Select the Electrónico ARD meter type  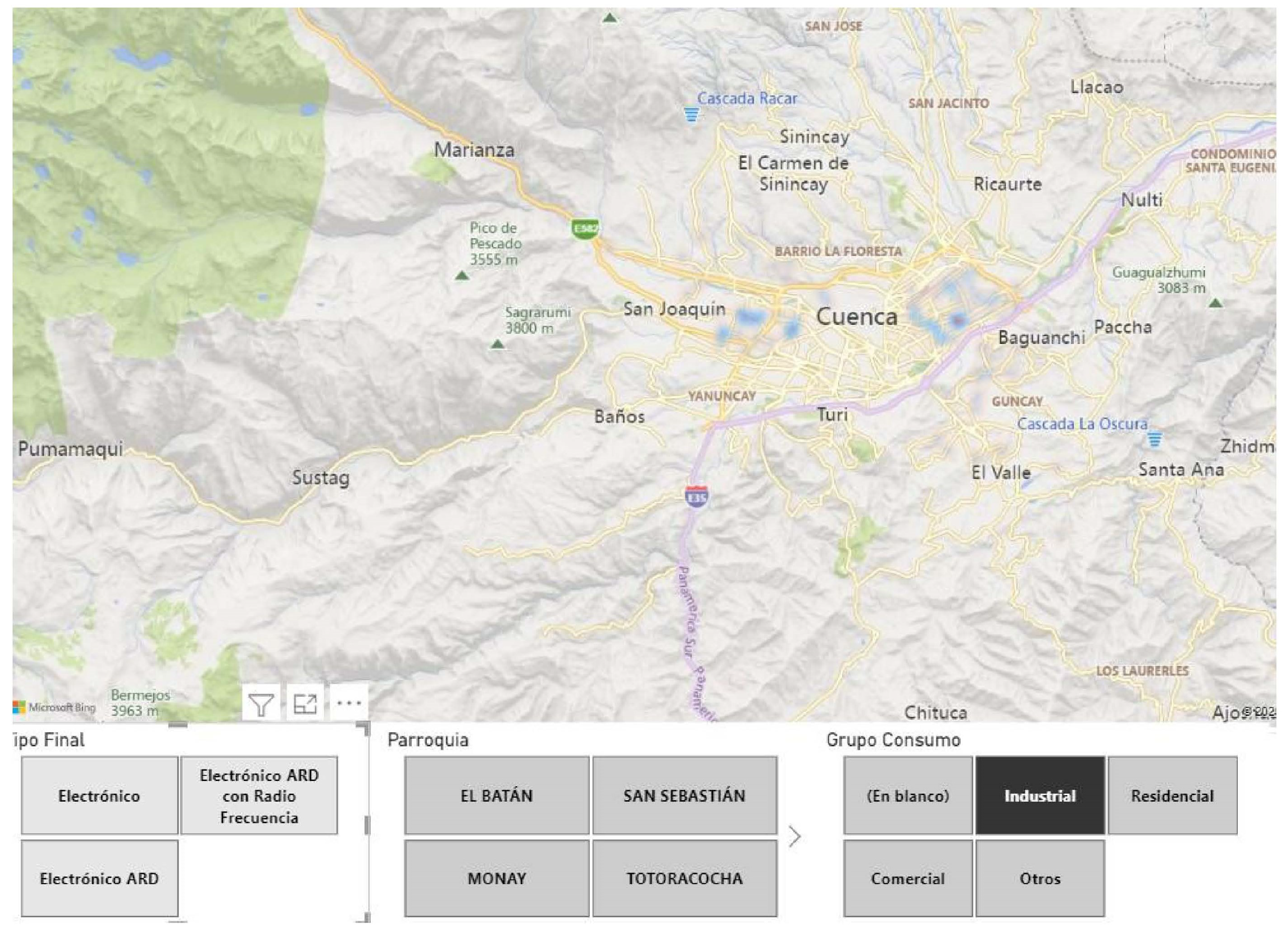coord(99,879)
